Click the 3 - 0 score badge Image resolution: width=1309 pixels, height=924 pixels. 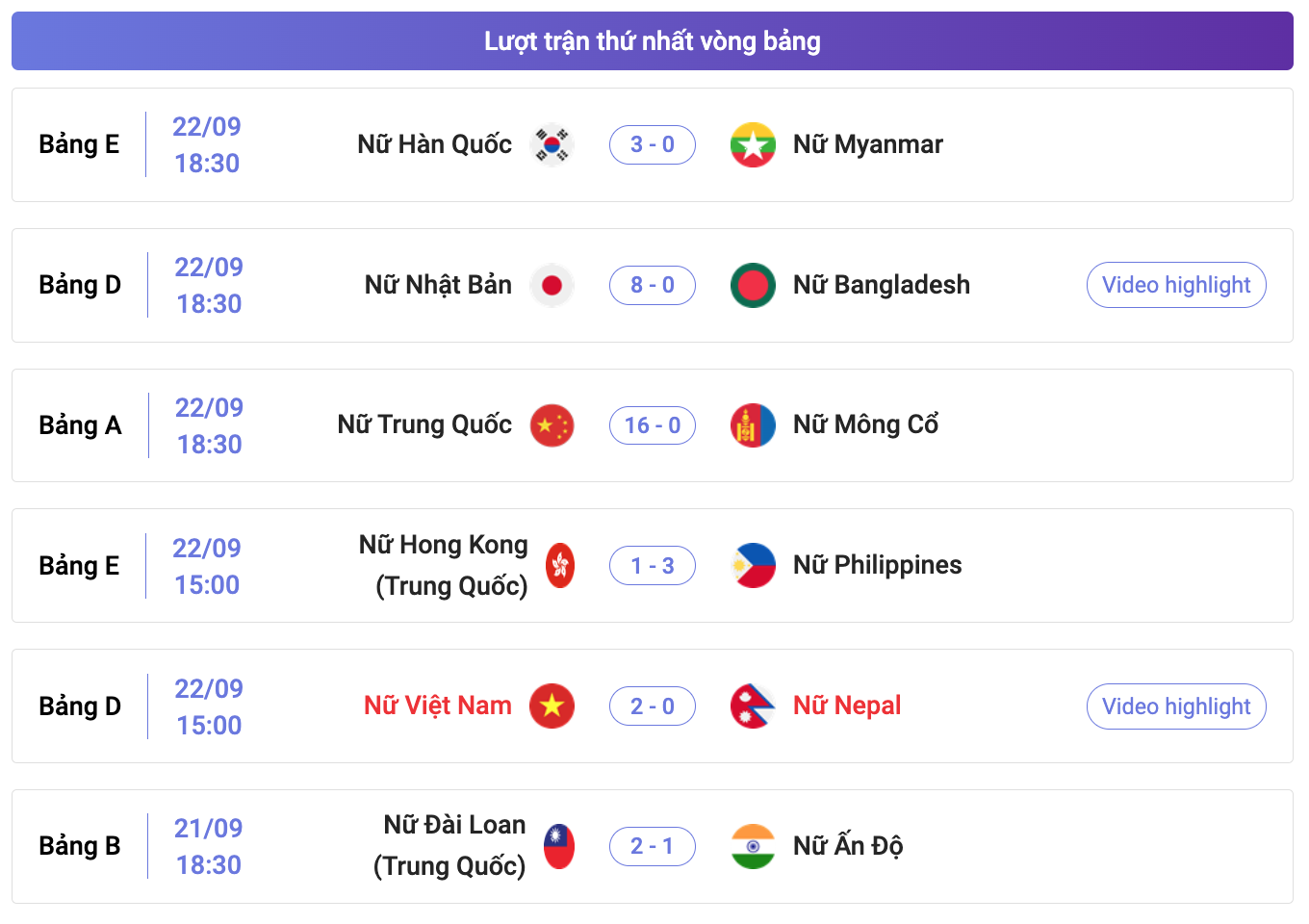click(653, 144)
